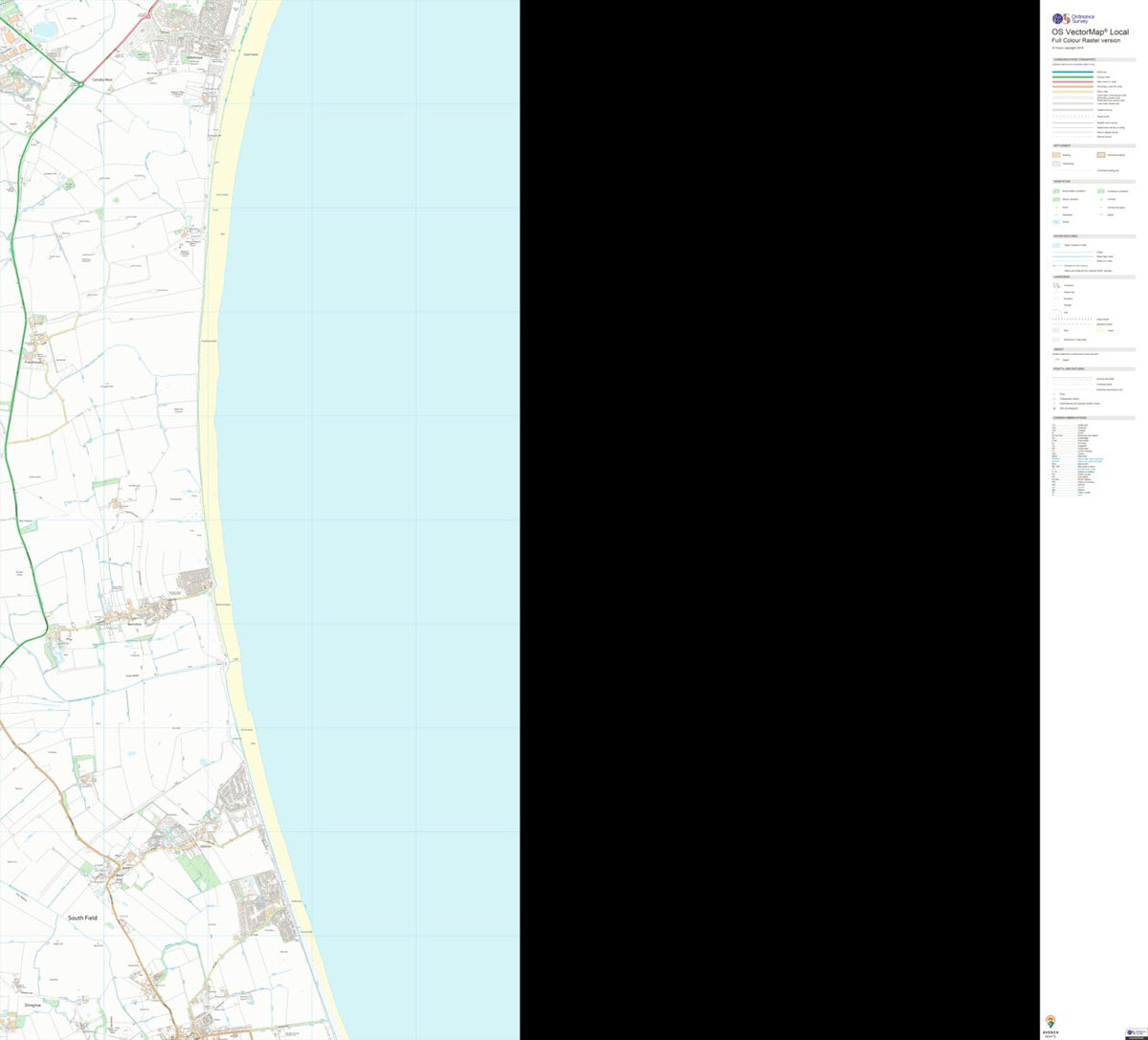Click the green primary road legend line
This screenshot has height=1040, width=1148.
pos(1072,77)
